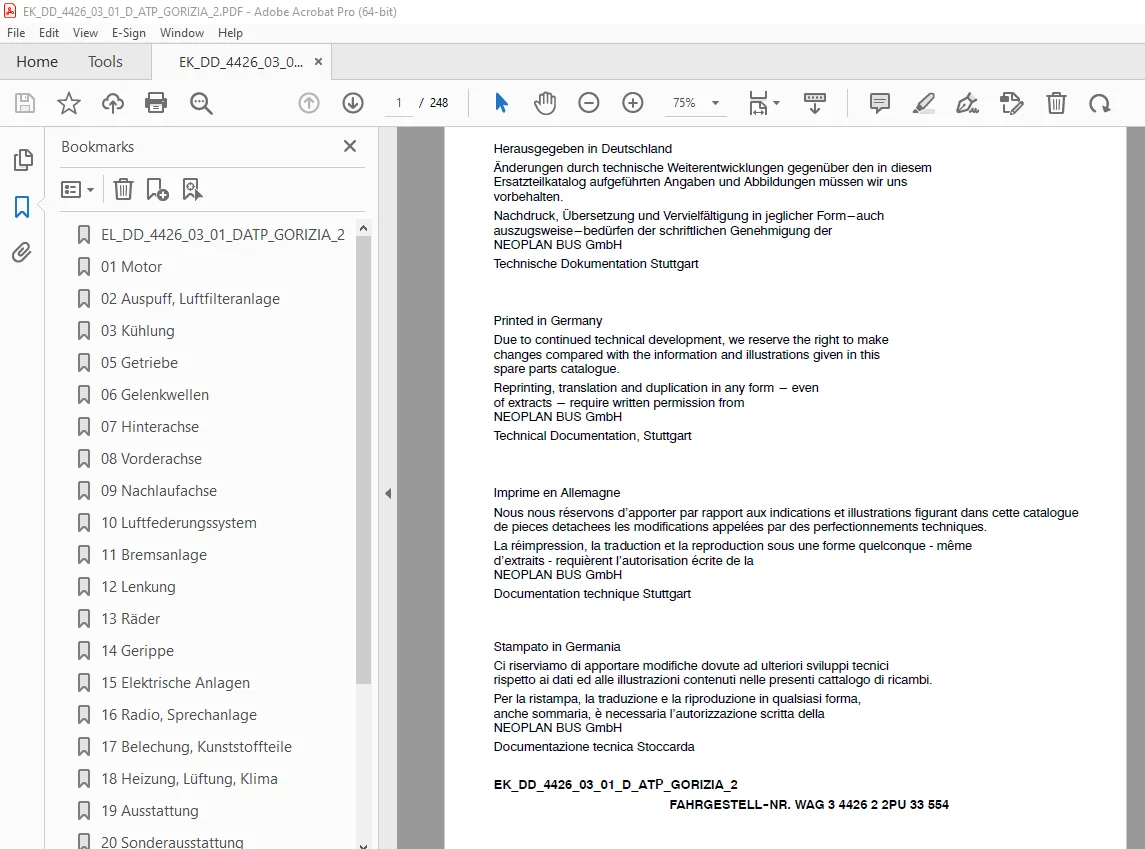Open EL_DD_4426_03_01_DATP_GORIZIA_2 bookmark
The width and height of the screenshot is (1145, 849).
point(223,234)
